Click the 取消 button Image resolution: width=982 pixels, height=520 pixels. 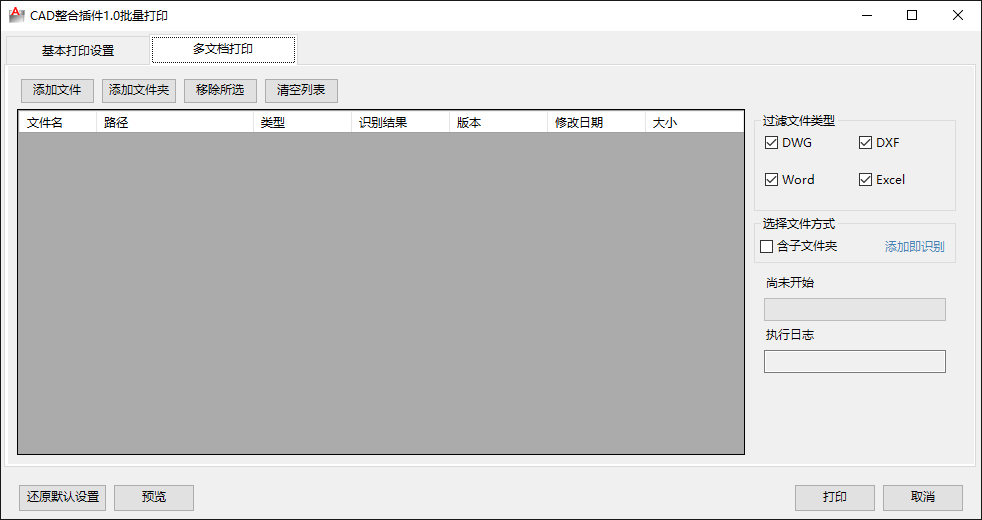[923, 497]
